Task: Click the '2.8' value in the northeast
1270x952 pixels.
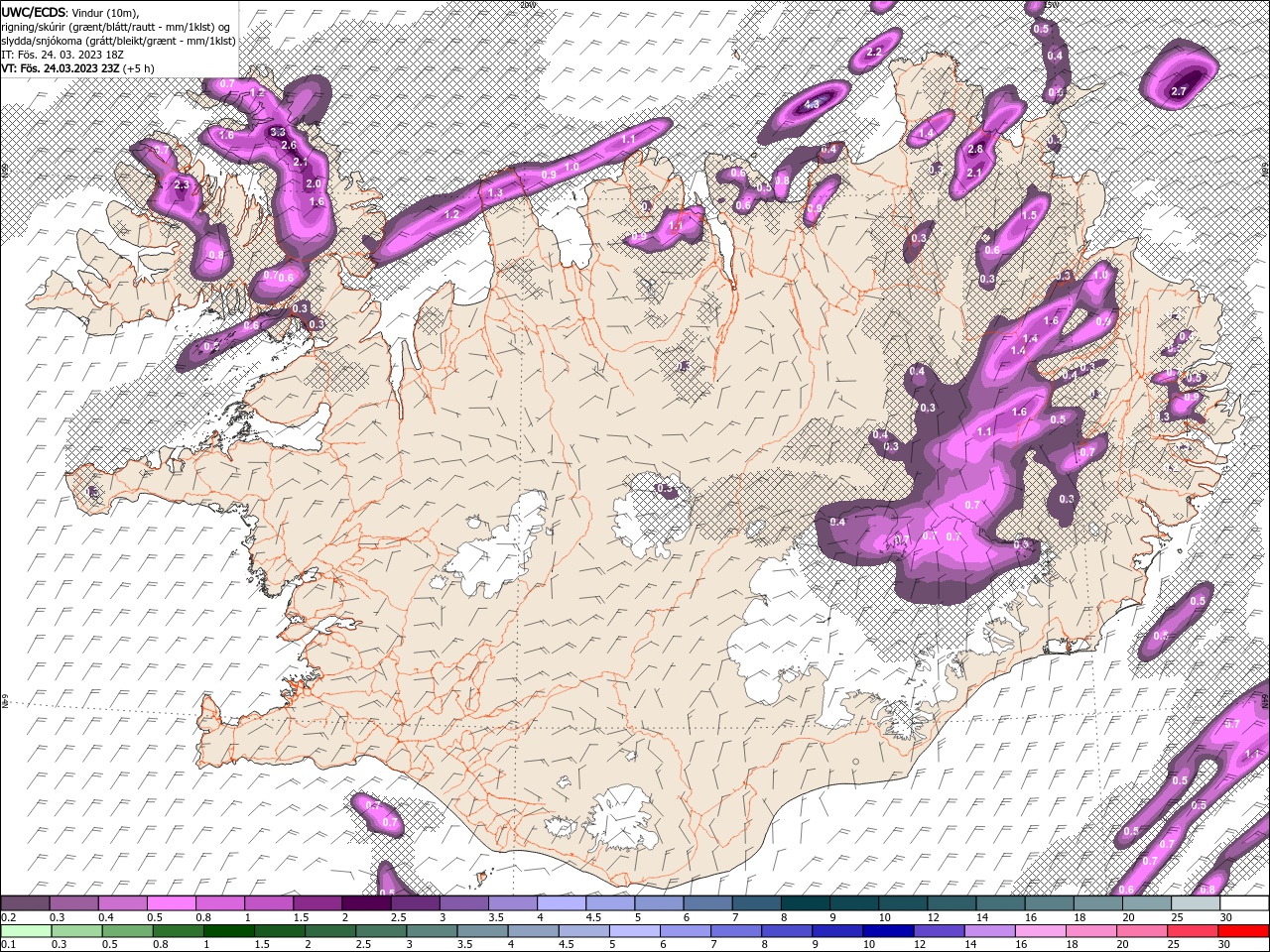Action: point(975,150)
